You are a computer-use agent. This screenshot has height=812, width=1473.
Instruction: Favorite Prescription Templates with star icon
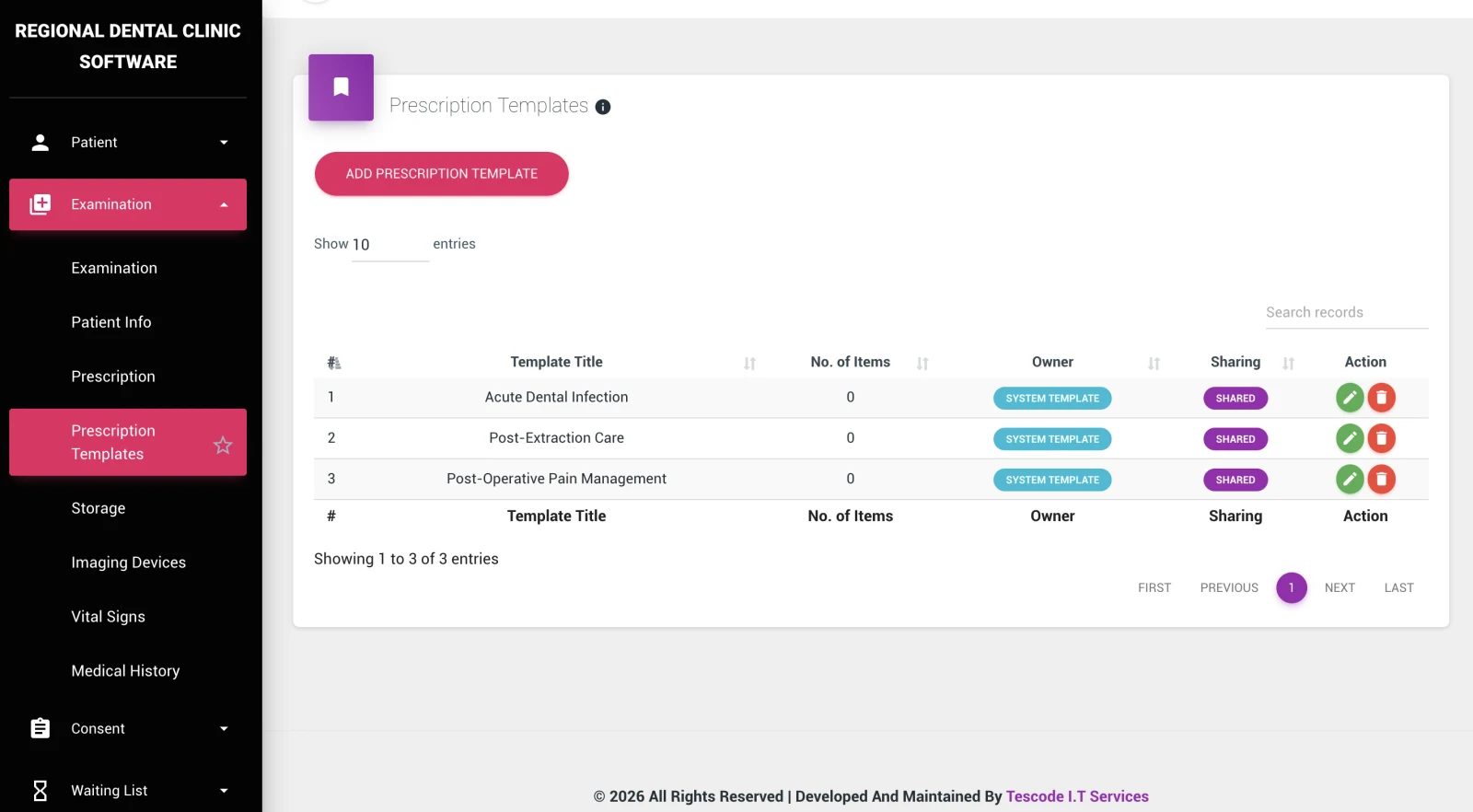point(223,446)
